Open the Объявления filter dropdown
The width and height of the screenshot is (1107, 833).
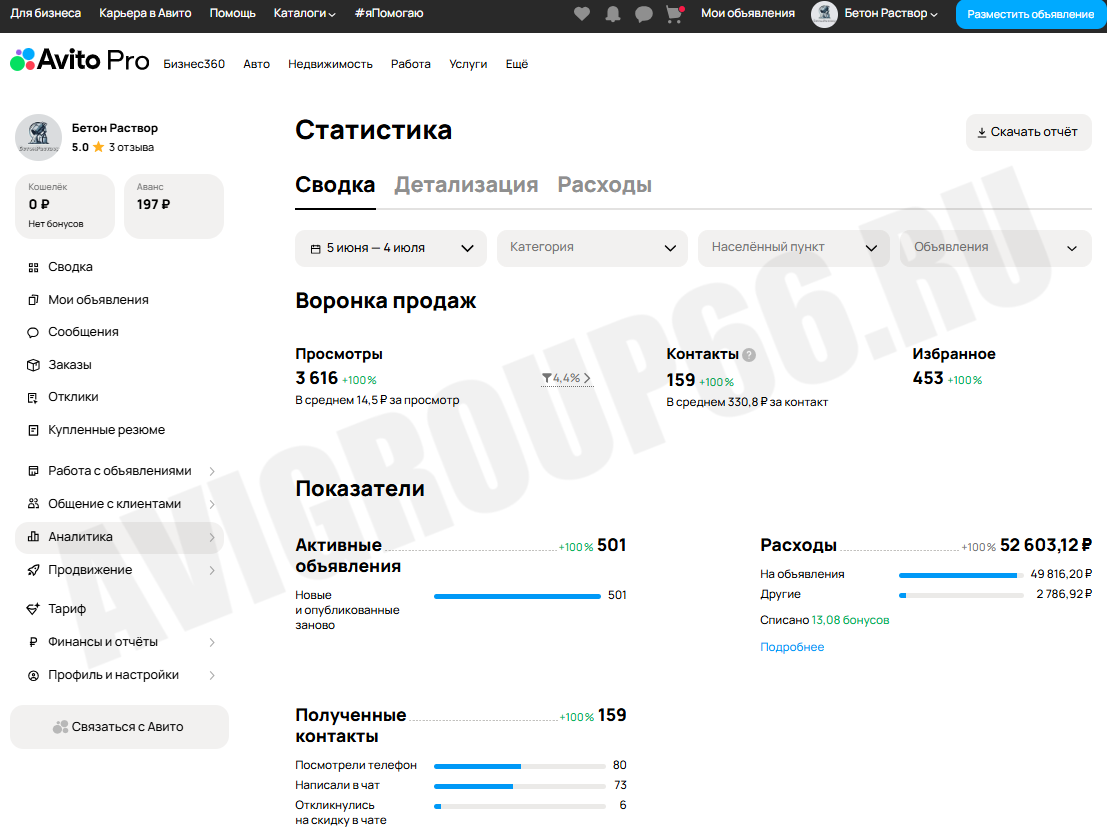[x=995, y=248]
